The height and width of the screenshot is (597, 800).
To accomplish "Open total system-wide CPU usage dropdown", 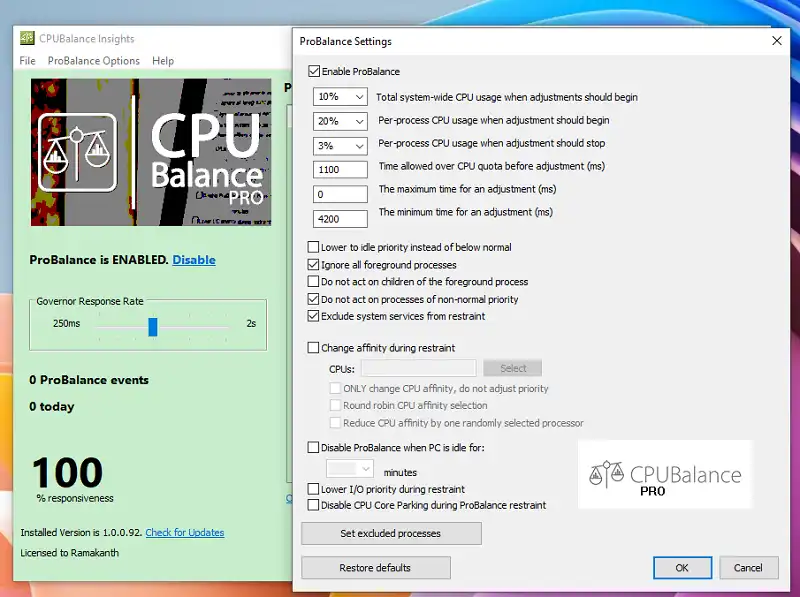I will 340,97.
